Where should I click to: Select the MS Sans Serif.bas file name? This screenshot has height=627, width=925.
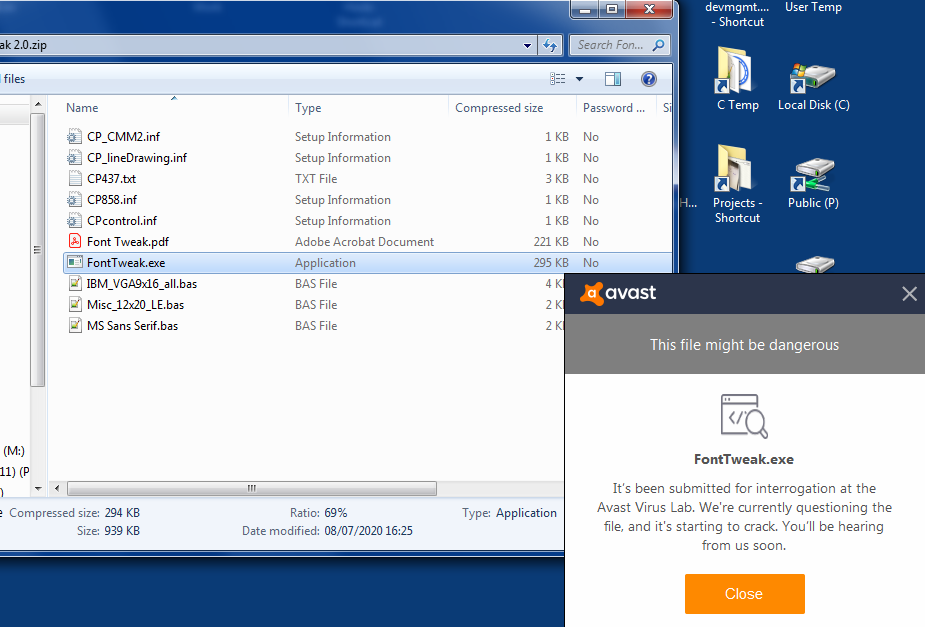(133, 326)
